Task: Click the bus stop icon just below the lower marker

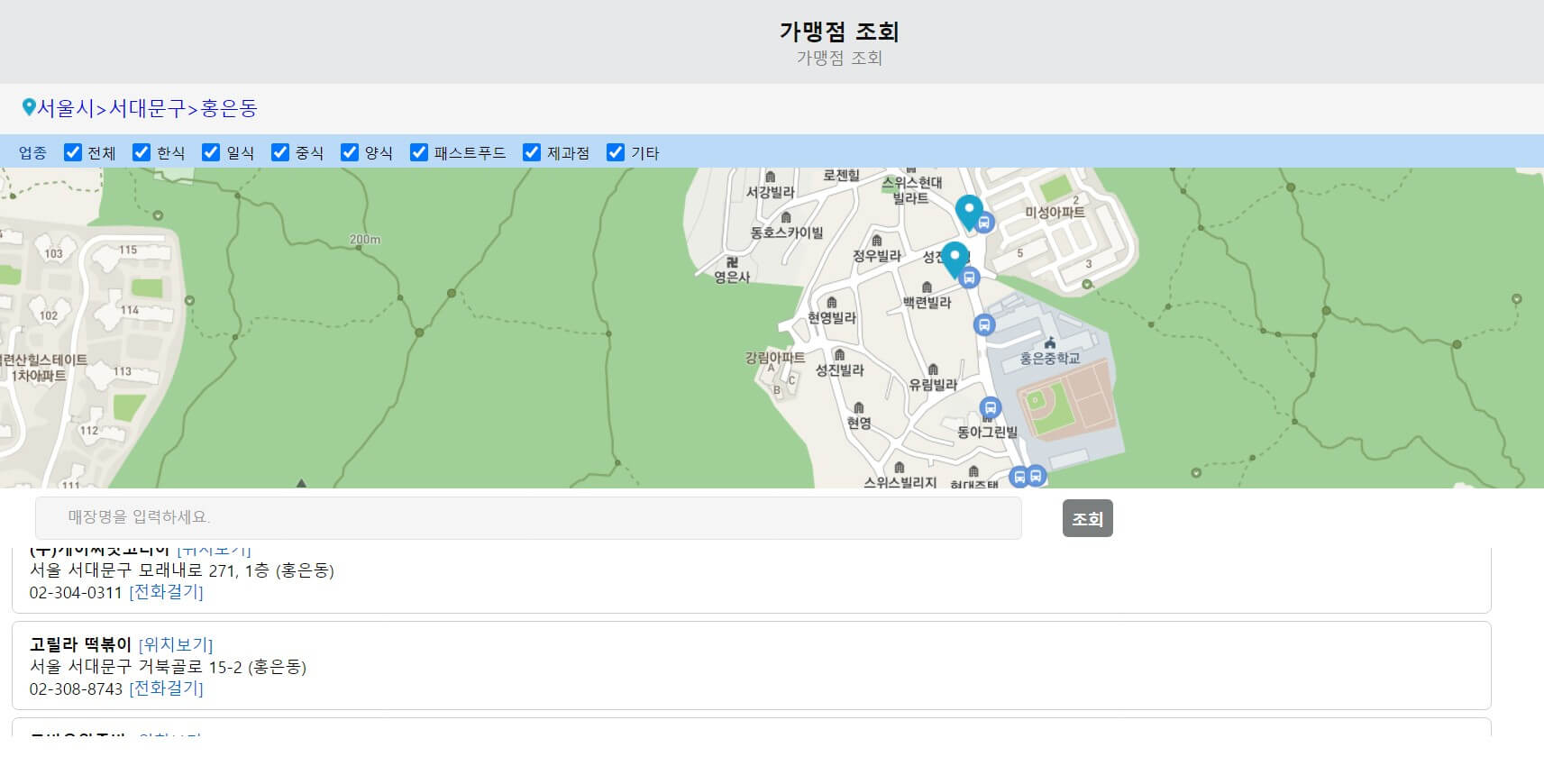Action: pyautogui.click(x=969, y=278)
